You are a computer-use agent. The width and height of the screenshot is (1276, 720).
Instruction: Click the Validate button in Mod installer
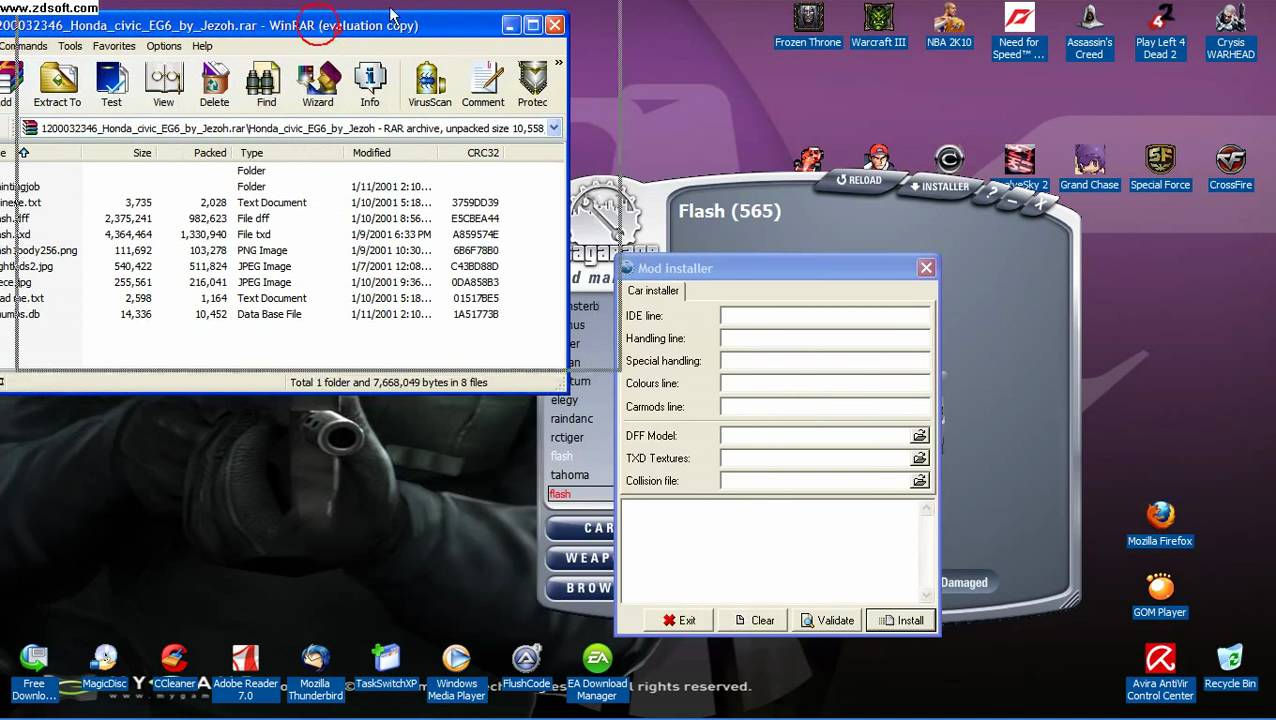pos(827,620)
